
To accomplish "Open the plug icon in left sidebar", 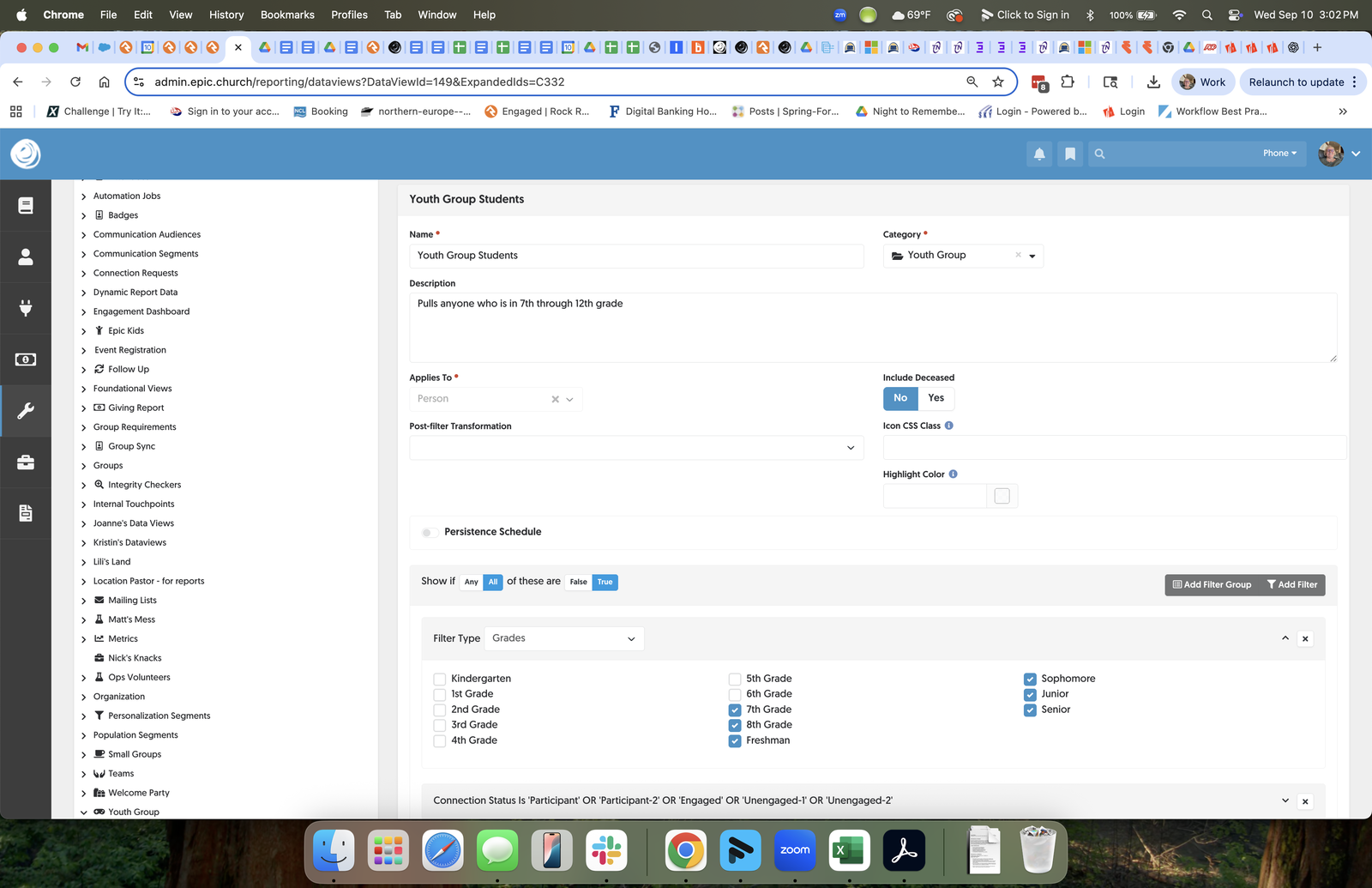I will pyautogui.click(x=26, y=308).
